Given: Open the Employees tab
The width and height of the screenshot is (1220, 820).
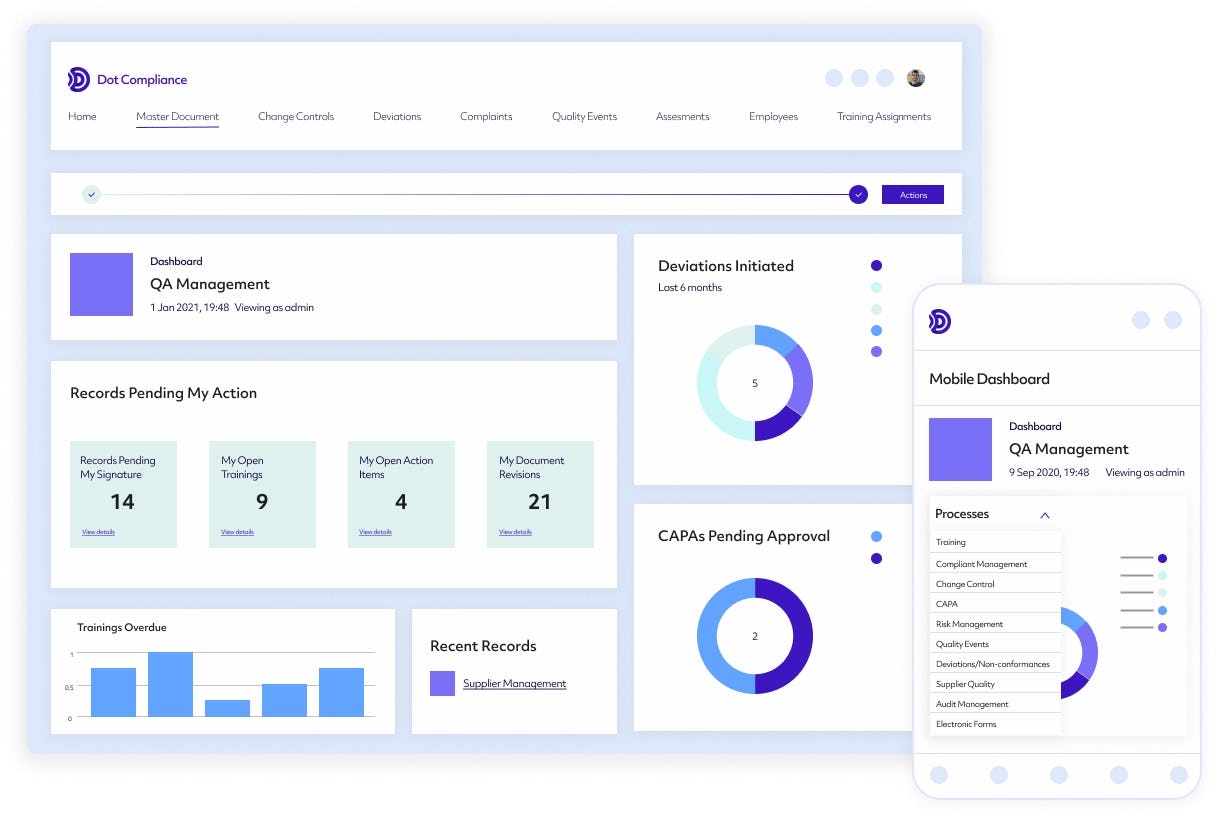Looking at the screenshot, I should (772, 116).
